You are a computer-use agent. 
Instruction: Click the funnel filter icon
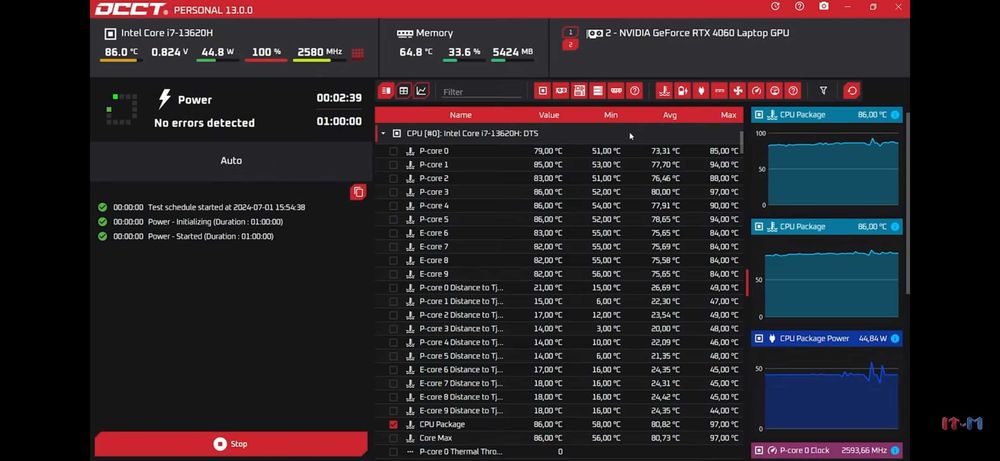(823, 91)
